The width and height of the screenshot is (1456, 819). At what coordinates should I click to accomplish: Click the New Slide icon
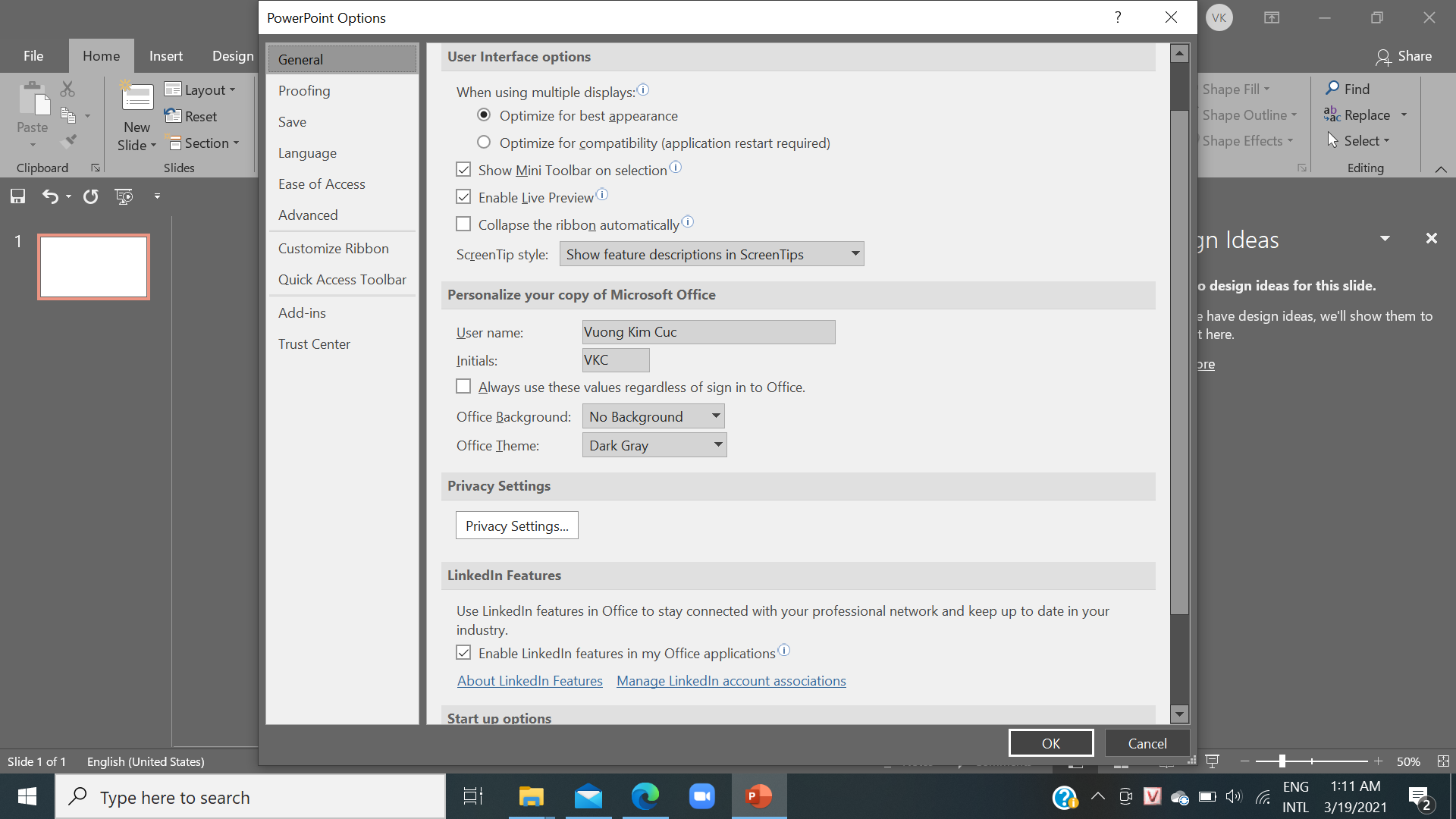(137, 96)
